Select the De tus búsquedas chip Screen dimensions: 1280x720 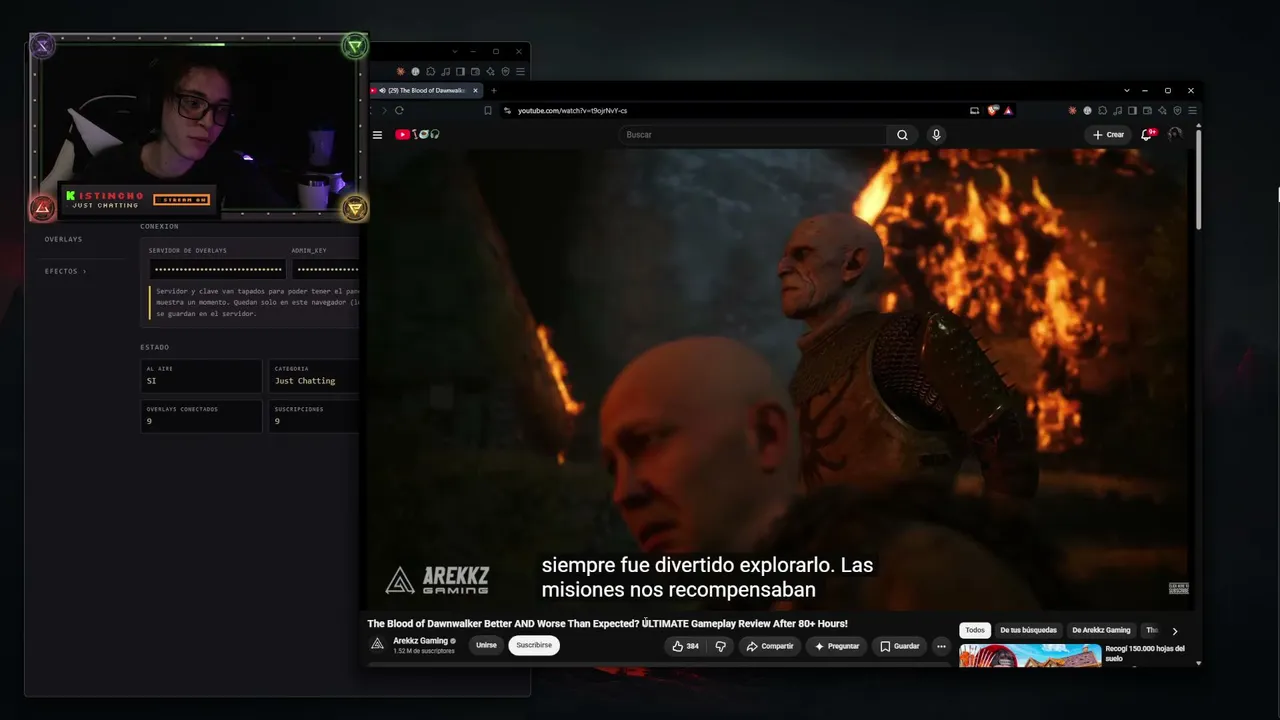(x=1028, y=630)
